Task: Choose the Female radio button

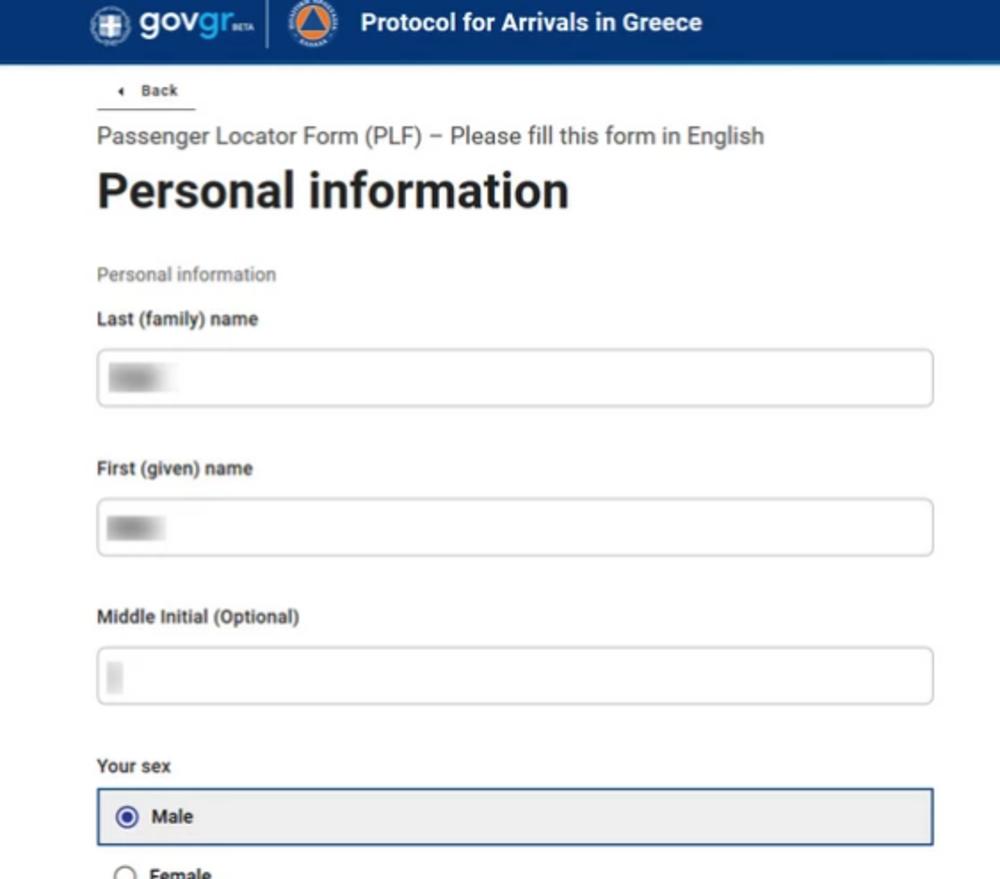Action: point(125,873)
